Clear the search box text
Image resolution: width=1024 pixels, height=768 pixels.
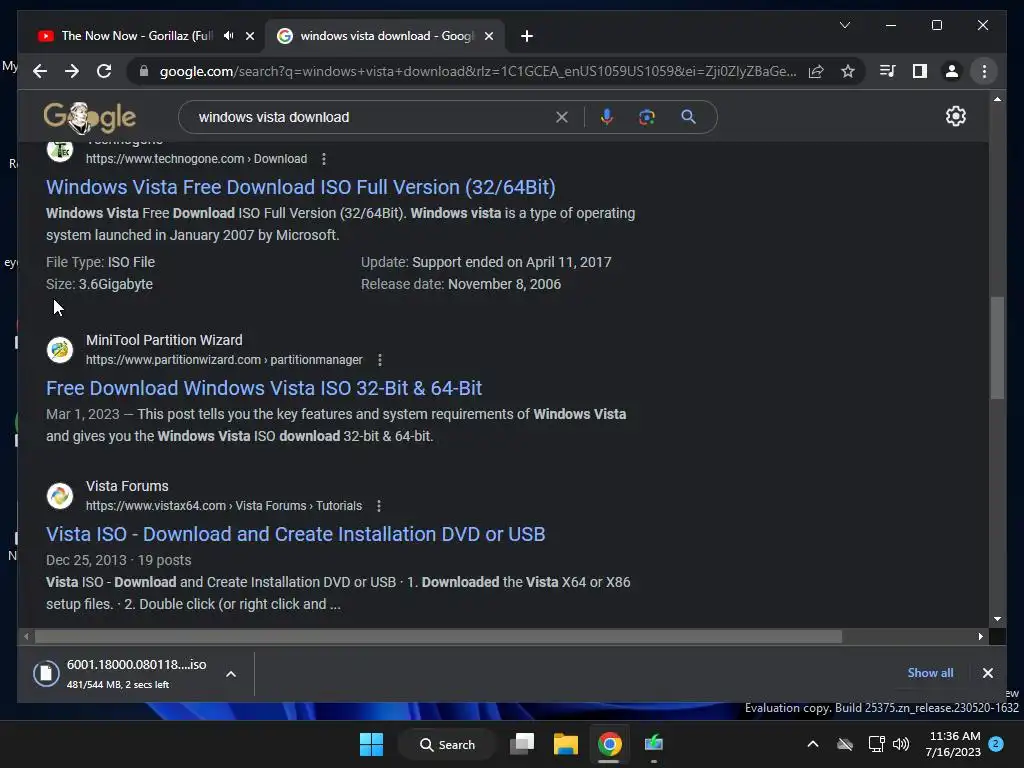[x=562, y=117]
